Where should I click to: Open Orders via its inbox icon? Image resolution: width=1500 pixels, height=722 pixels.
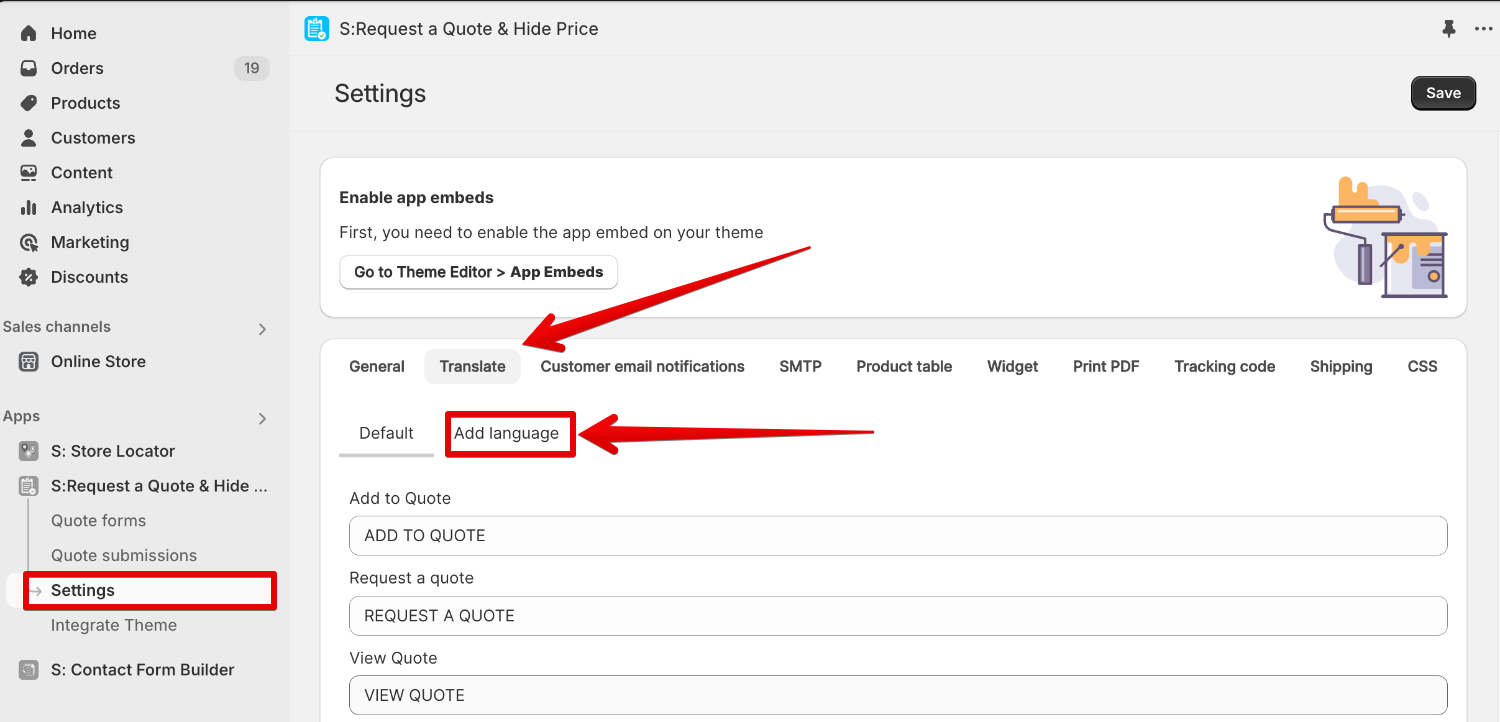coord(29,68)
